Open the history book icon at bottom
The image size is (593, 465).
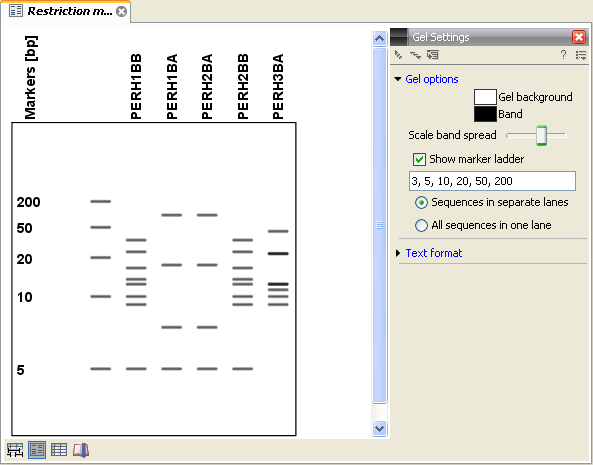coord(81,450)
